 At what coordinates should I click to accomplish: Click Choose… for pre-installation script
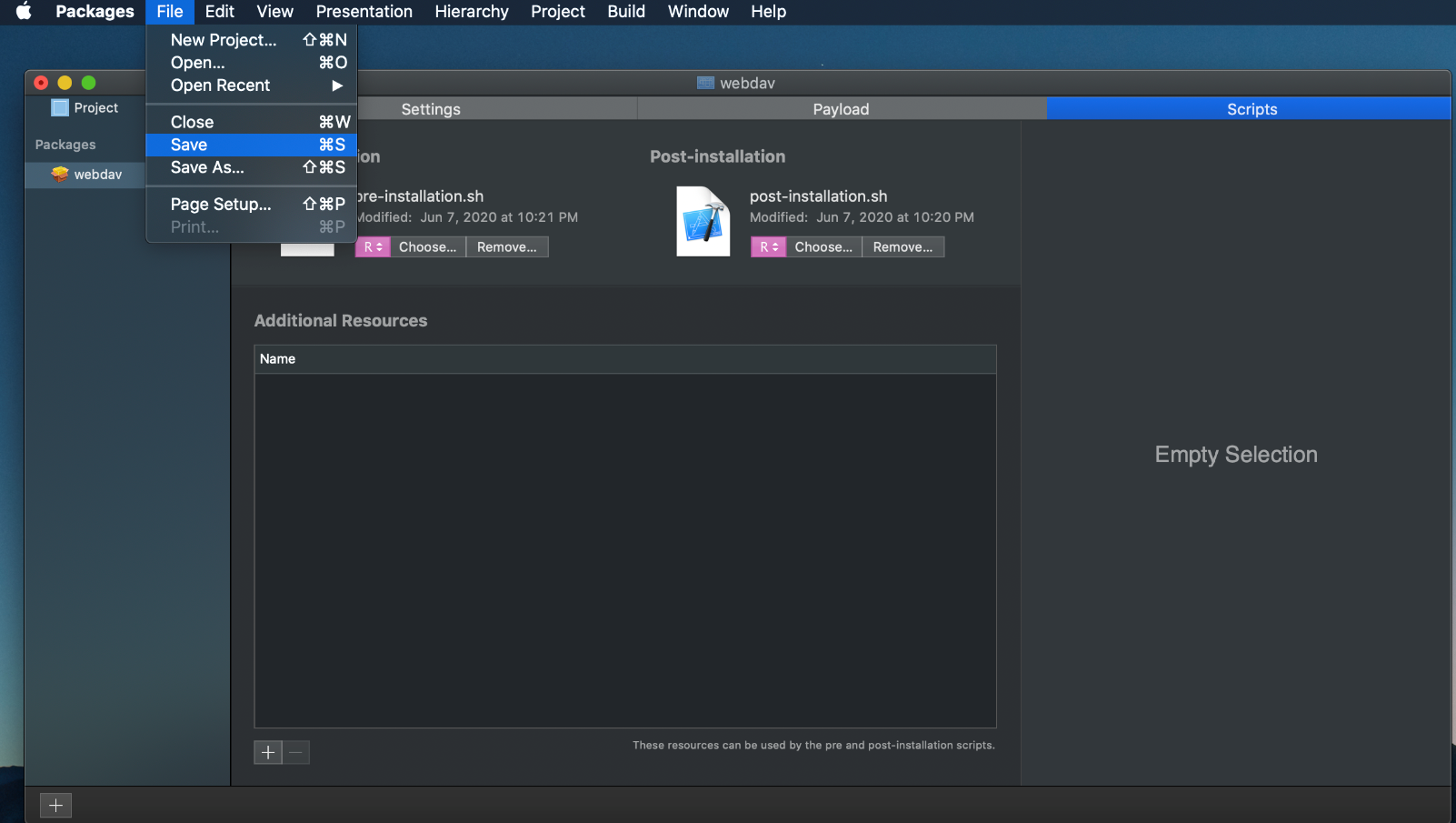[x=427, y=246]
